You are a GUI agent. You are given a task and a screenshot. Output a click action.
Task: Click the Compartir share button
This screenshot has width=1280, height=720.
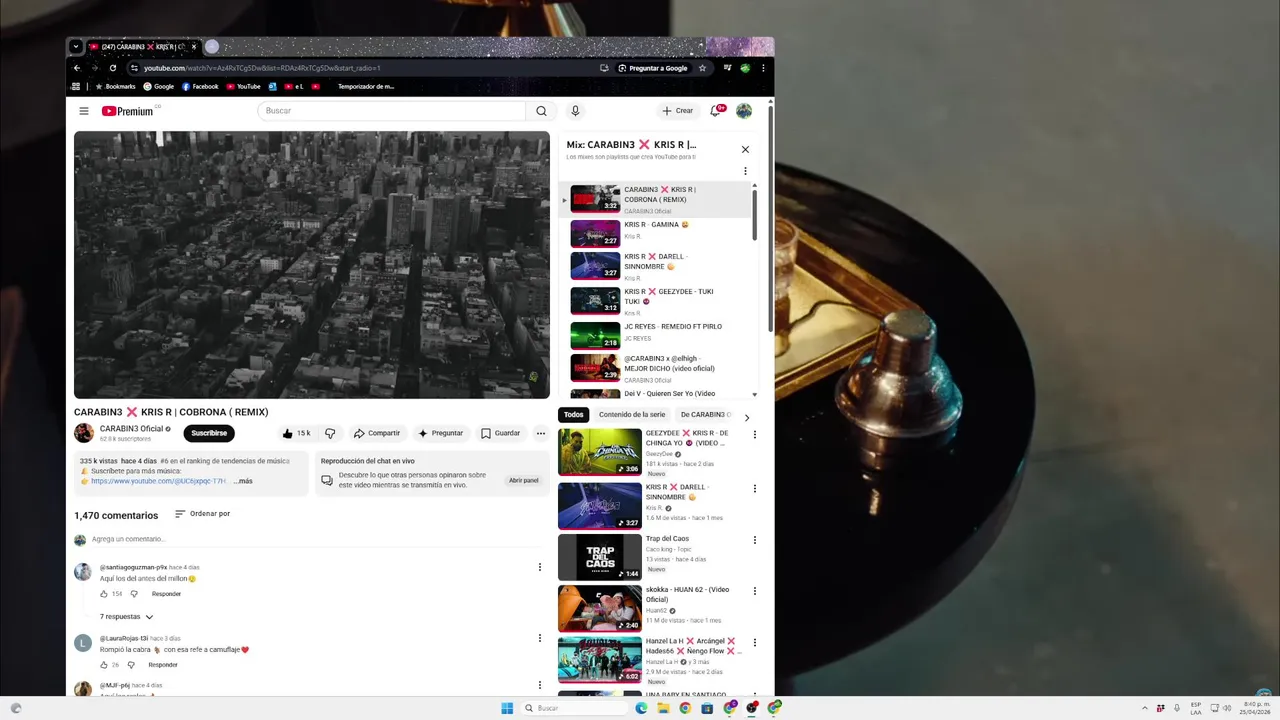click(377, 433)
